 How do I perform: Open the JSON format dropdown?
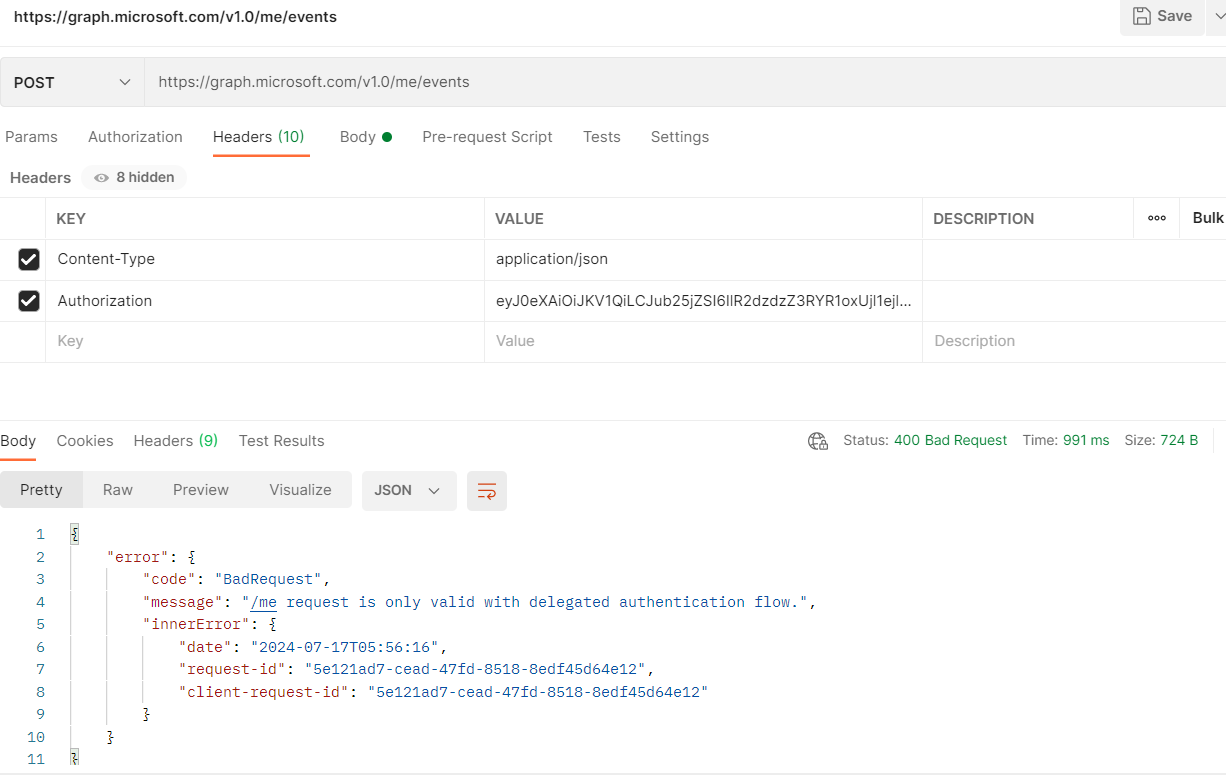(x=409, y=490)
